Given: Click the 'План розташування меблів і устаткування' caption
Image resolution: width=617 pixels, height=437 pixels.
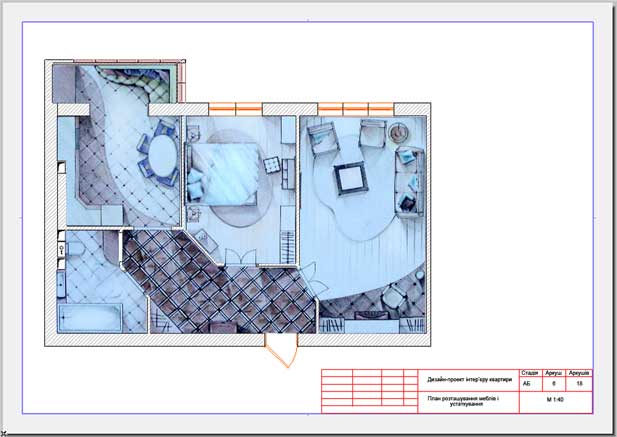Looking at the screenshot, I should click(x=464, y=401).
